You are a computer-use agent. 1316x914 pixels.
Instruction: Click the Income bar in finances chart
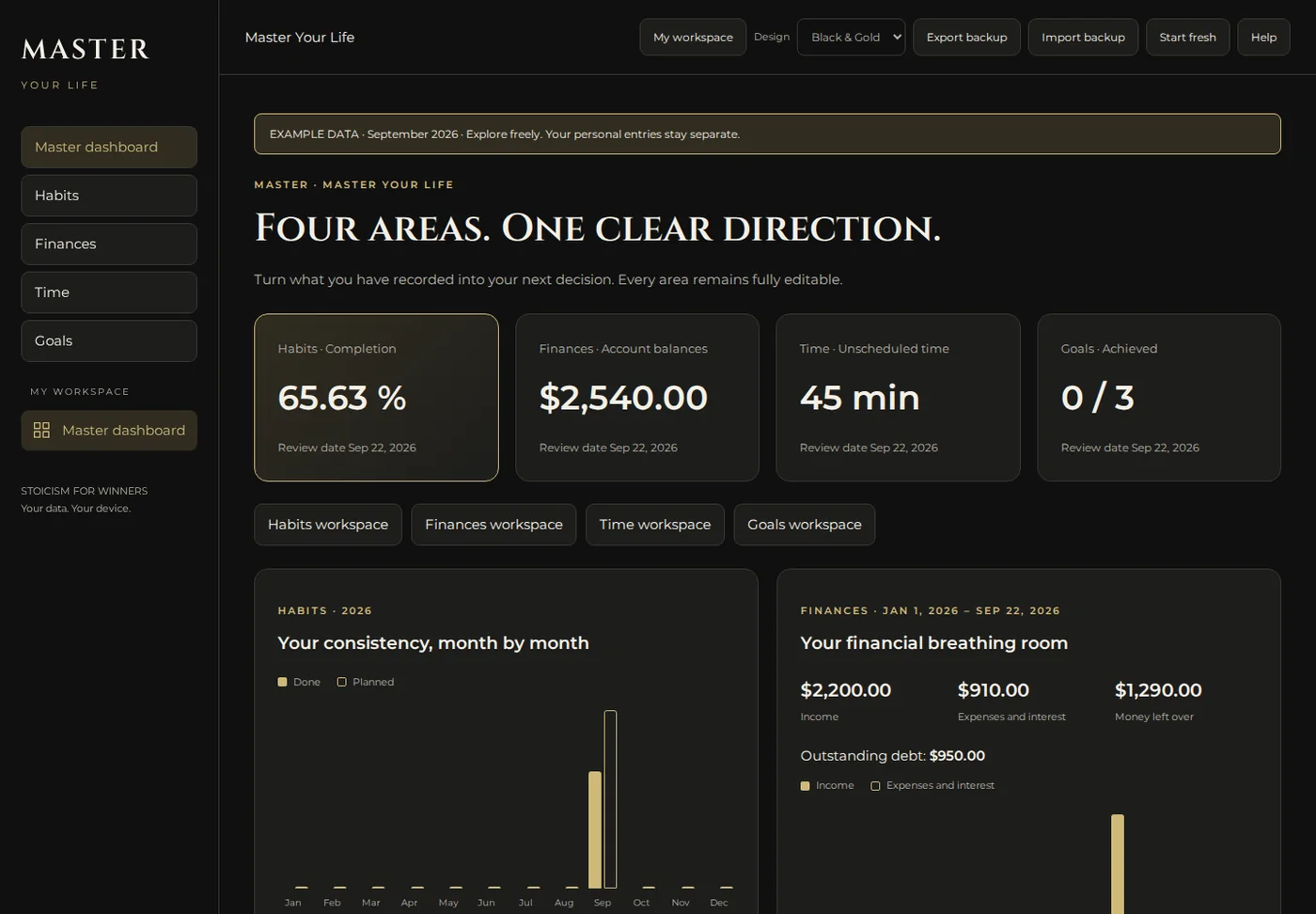(1118, 864)
